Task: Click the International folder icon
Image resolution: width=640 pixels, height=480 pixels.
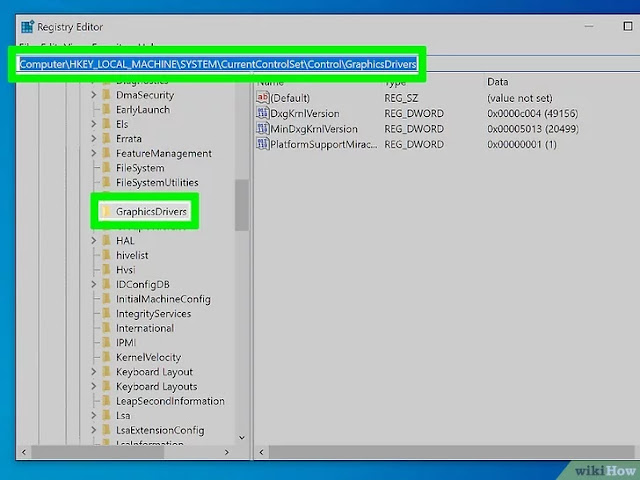Action: coord(107,328)
